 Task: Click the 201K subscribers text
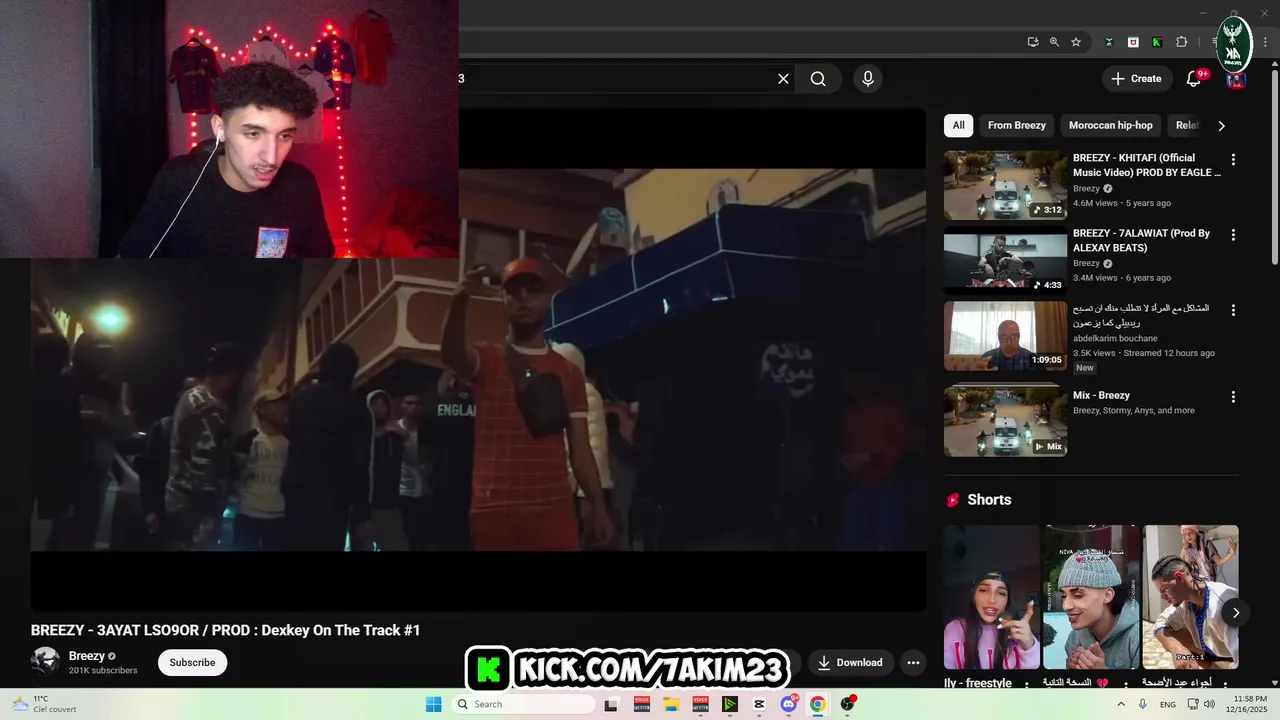coord(103,671)
